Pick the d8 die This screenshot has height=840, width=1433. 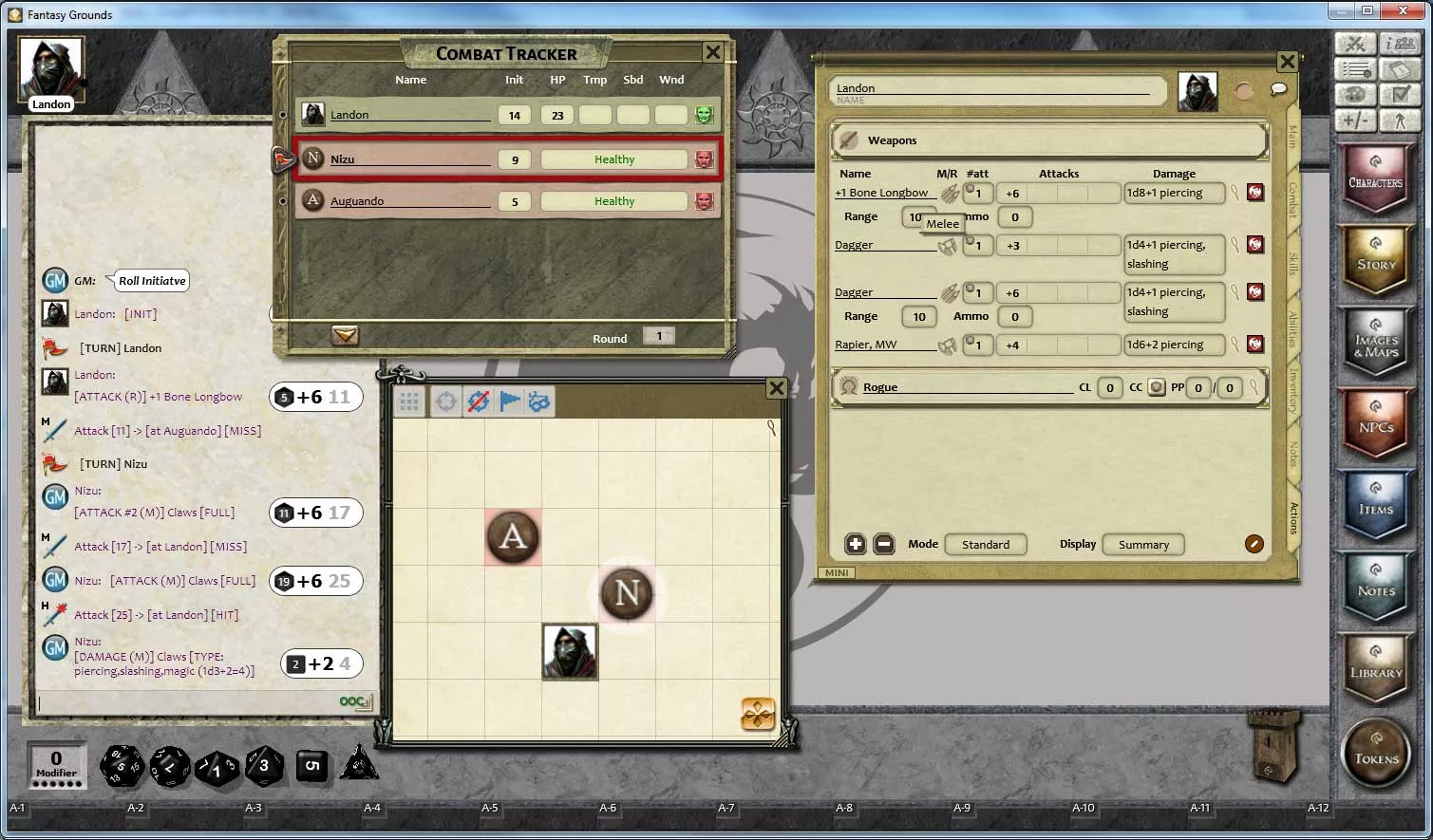264,766
